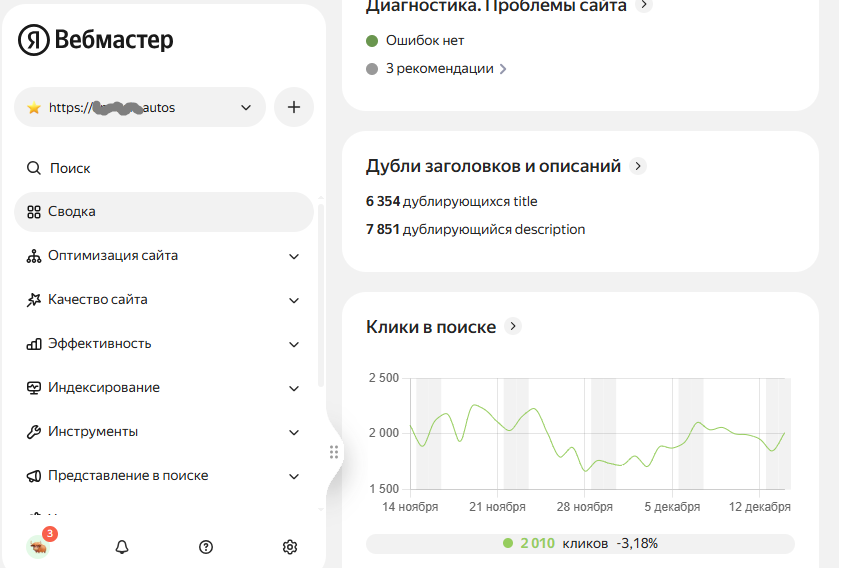This screenshot has width=843, height=568.
Task: Open Клики в поиске heading
Action: 431,327
